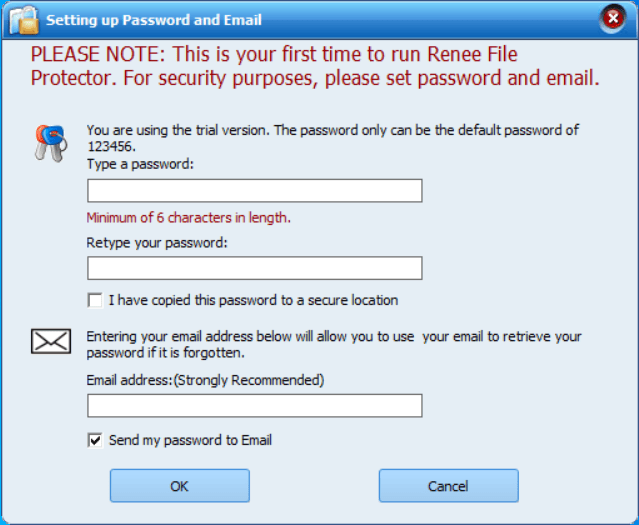The width and height of the screenshot is (639, 525).
Task: Confirm settings with the OK button
Action: coord(180,486)
